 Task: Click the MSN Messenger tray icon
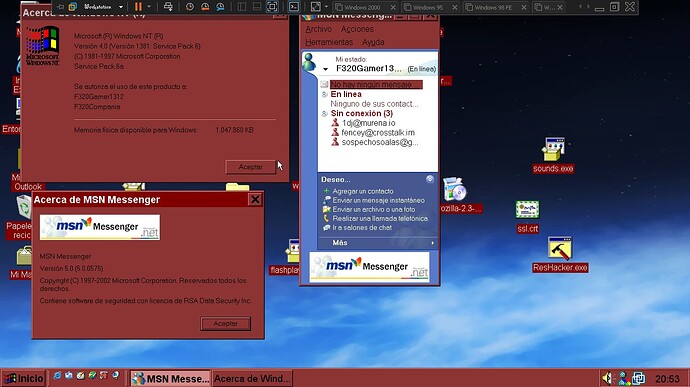point(623,378)
